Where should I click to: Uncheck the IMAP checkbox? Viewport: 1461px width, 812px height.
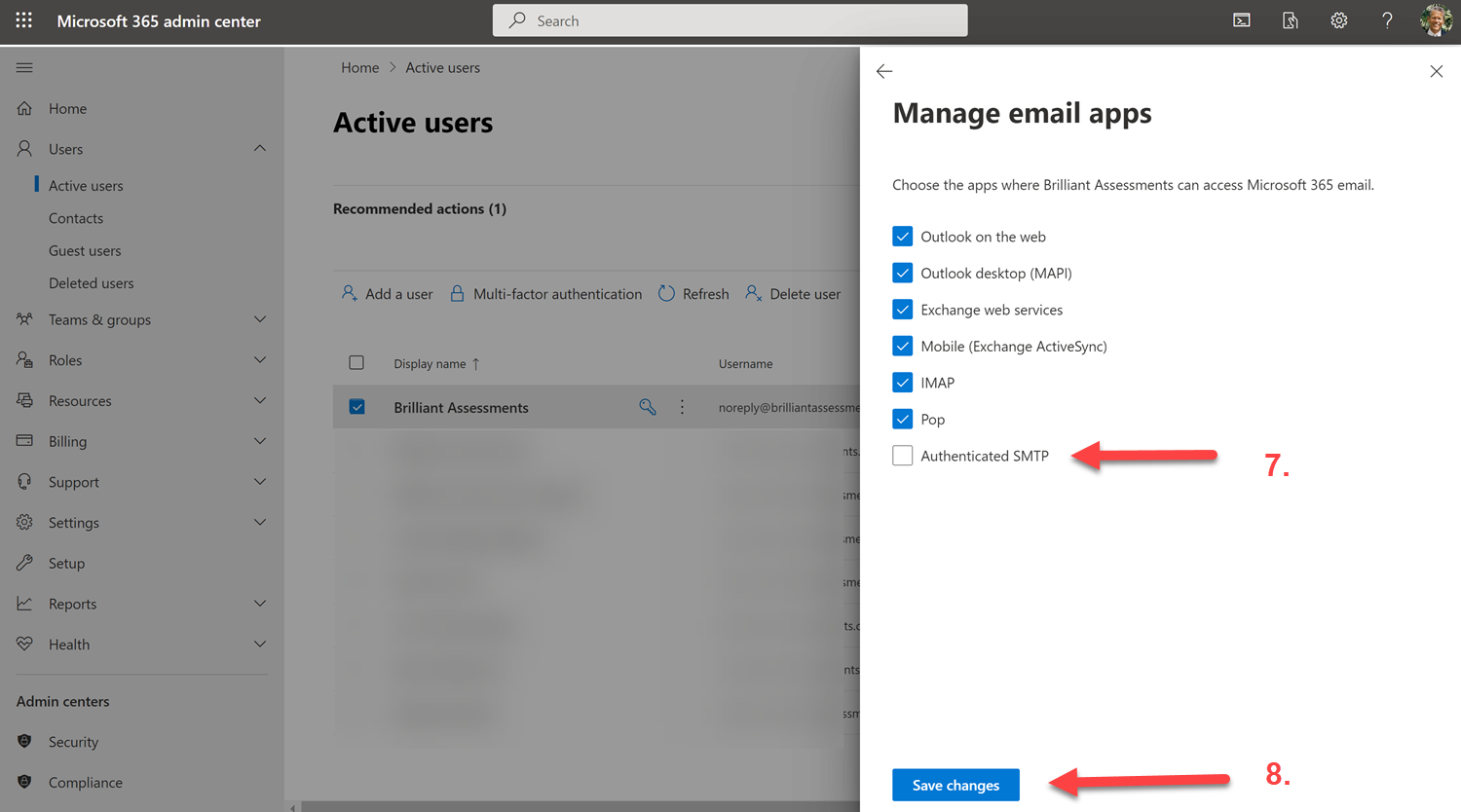(903, 383)
